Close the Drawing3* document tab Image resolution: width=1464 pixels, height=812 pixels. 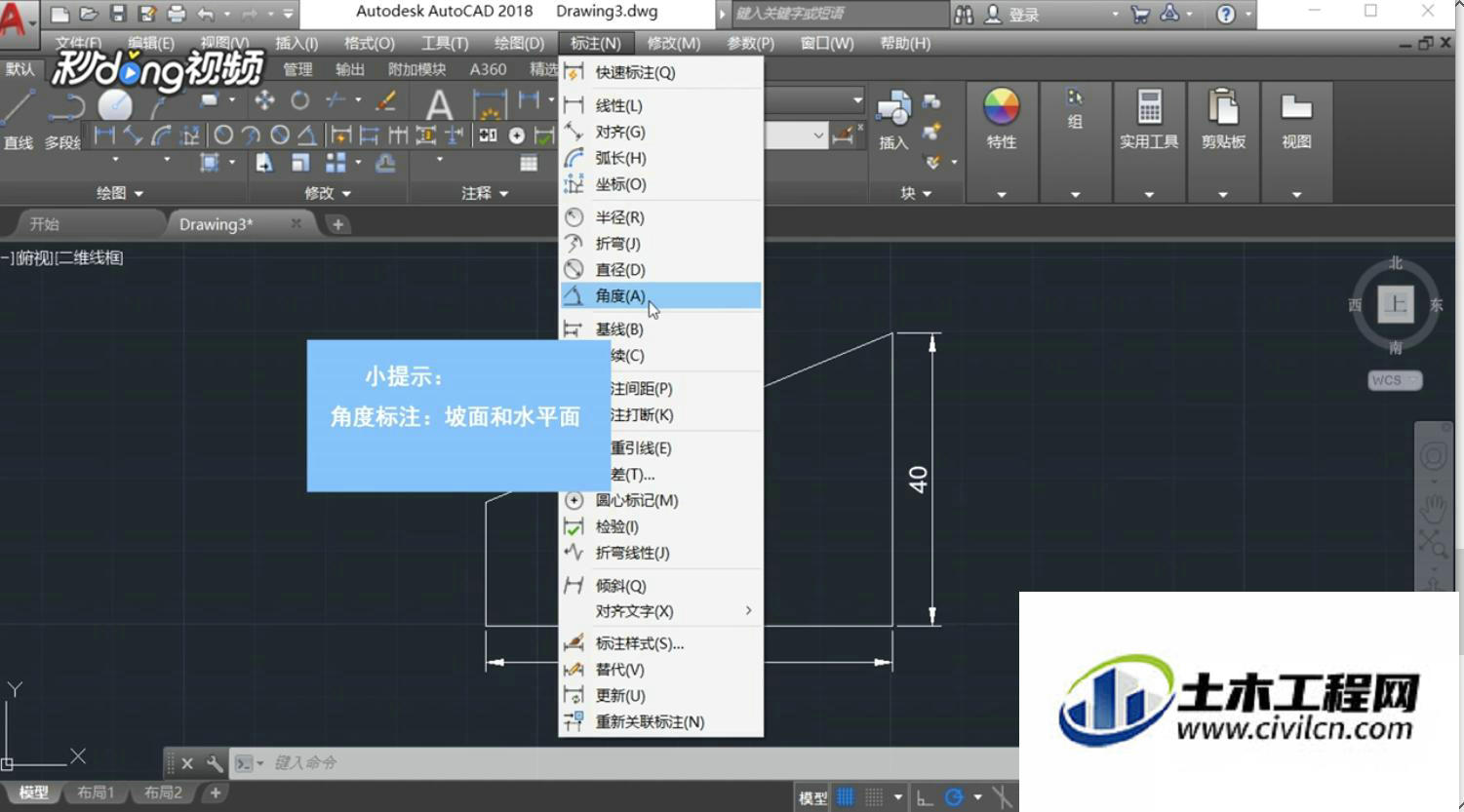coord(296,224)
